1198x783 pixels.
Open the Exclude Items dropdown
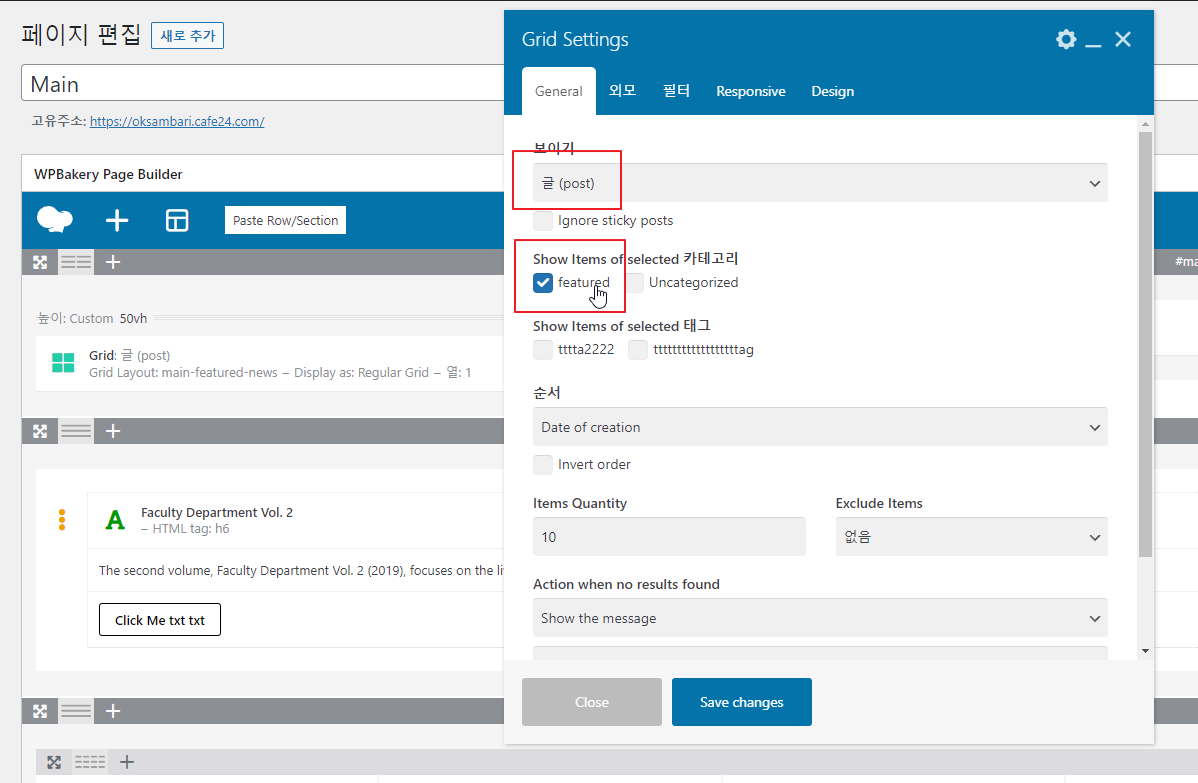[971, 537]
